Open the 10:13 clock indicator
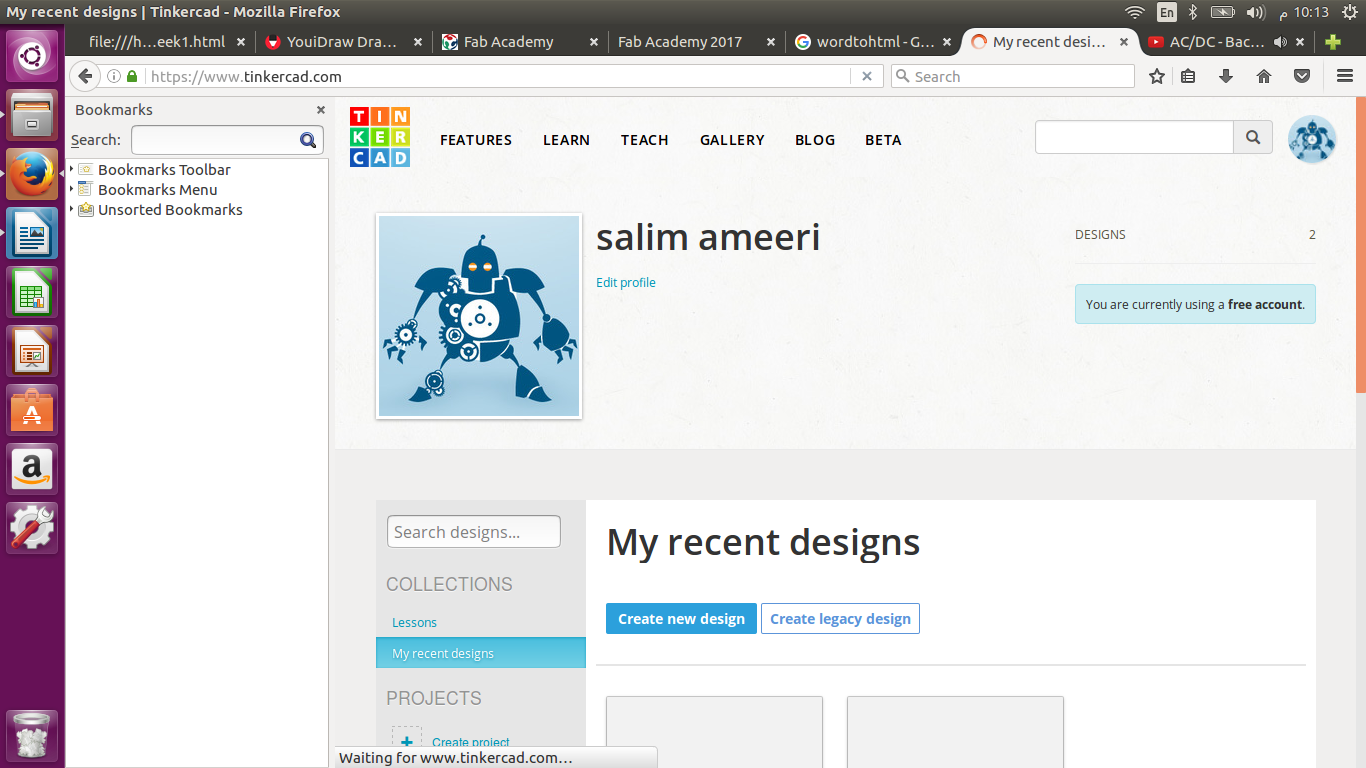Viewport: 1366px width, 768px height. coord(1303,12)
